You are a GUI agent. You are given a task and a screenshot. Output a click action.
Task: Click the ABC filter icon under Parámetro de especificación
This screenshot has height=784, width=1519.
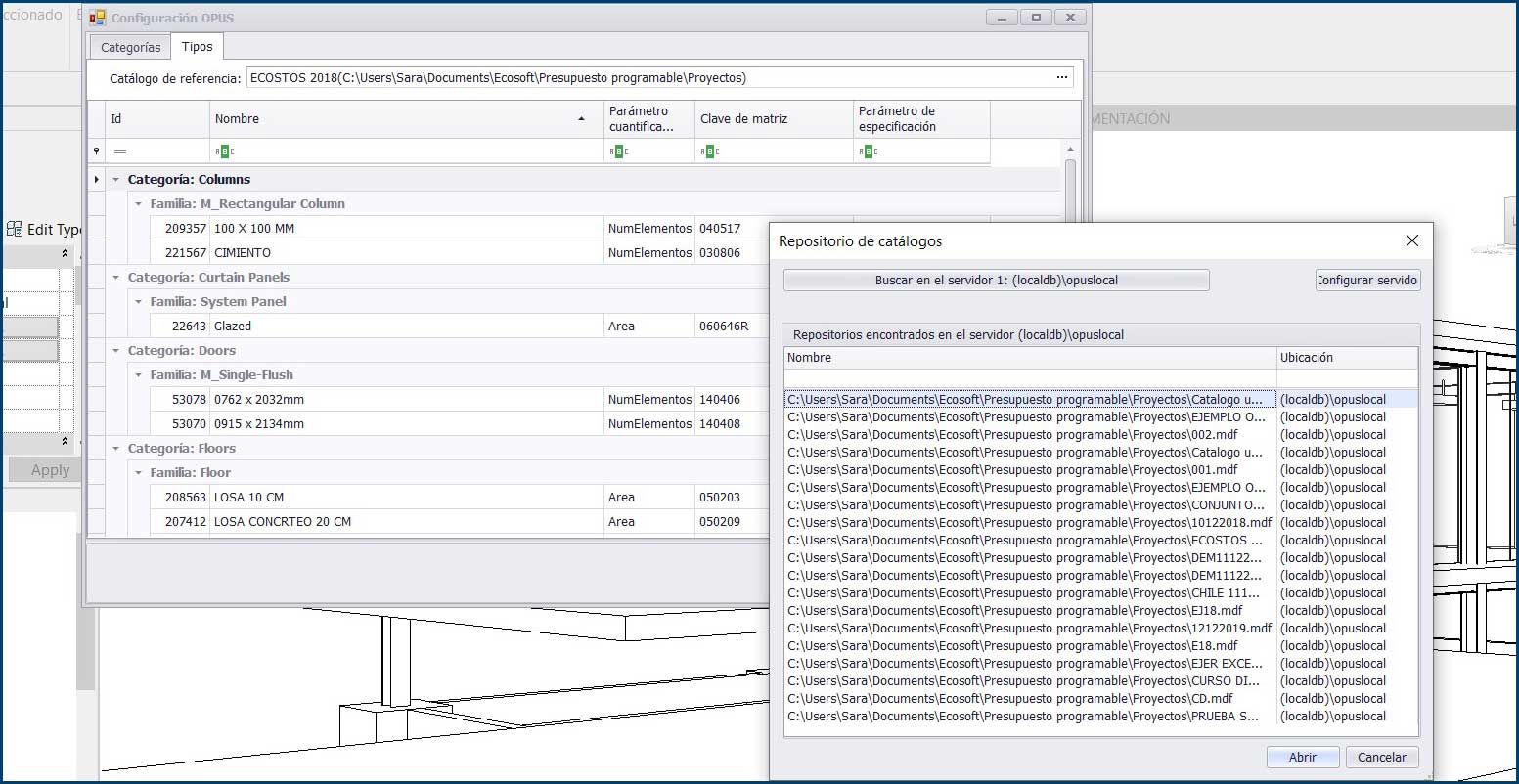[869, 152]
